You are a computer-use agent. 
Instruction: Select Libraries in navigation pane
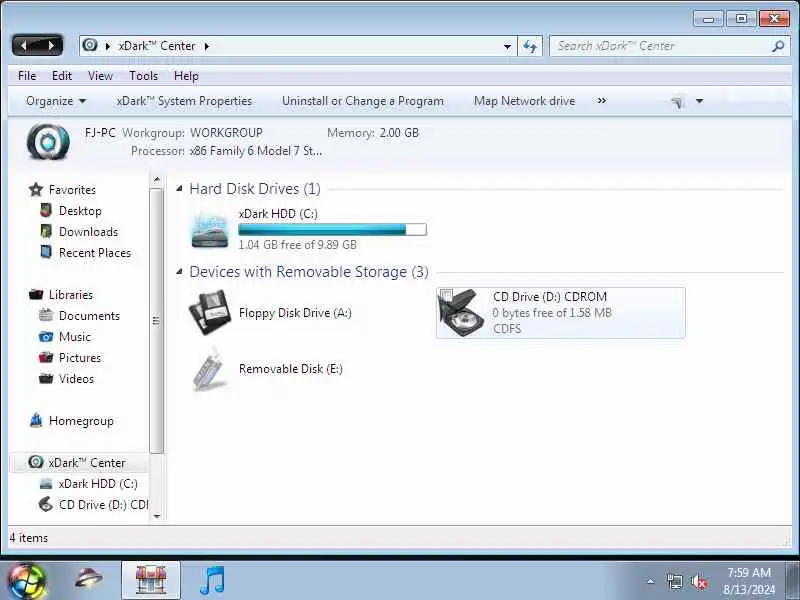click(71, 295)
